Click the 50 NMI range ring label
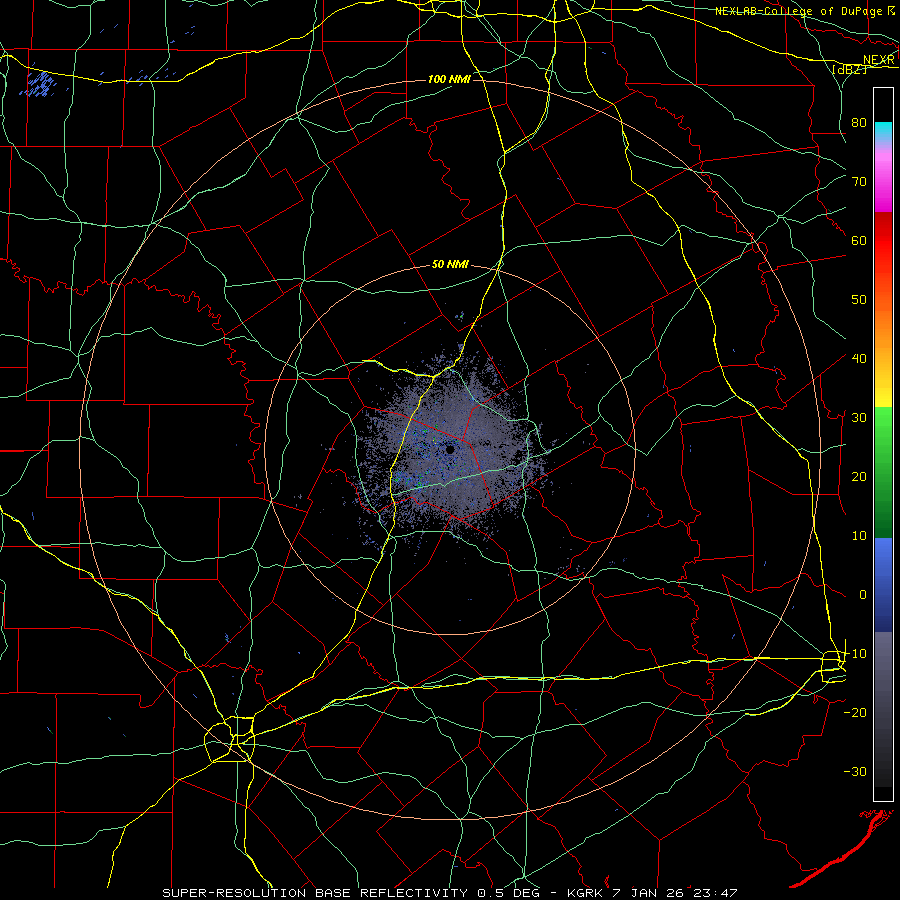 [x=450, y=265]
